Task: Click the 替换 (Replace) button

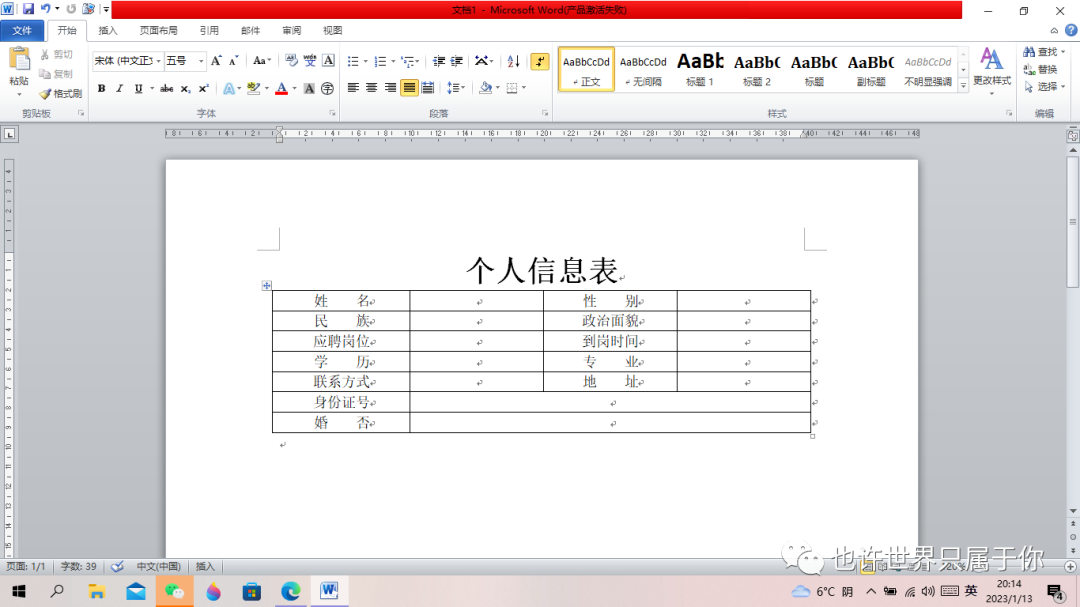Action: coord(1040,70)
